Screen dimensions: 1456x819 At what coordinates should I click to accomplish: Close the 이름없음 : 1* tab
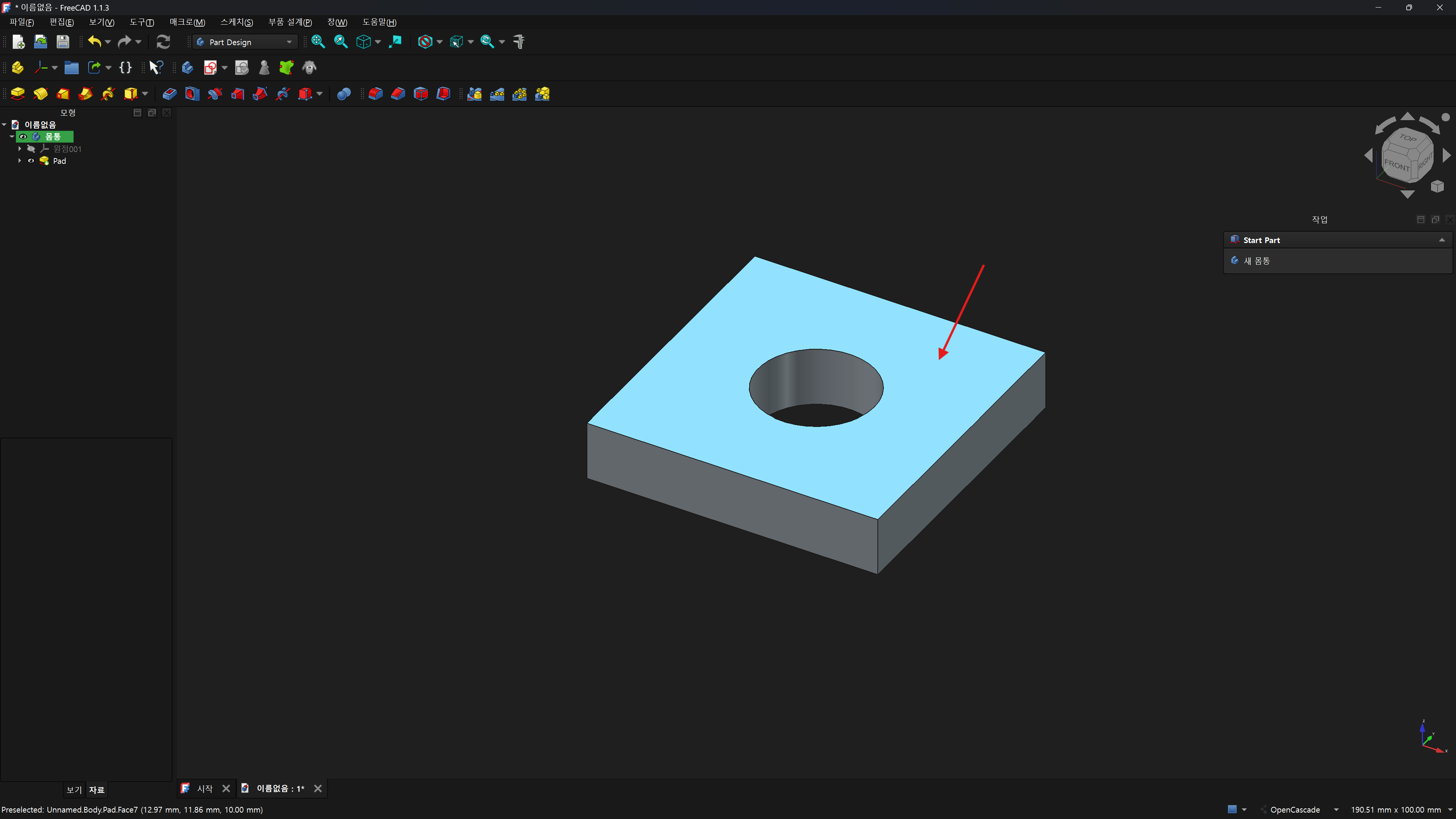(x=318, y=789)
